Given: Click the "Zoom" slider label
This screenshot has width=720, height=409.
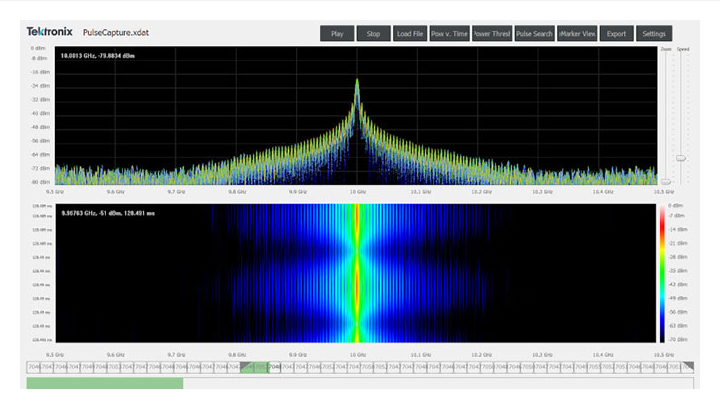Looking at the screenshot, I should pyautogui.click(x=666, y=49).
